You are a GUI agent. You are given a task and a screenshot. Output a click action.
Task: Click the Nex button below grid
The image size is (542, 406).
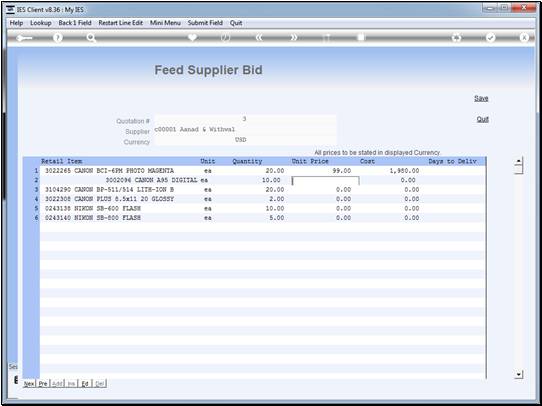[x=29, y=384]
